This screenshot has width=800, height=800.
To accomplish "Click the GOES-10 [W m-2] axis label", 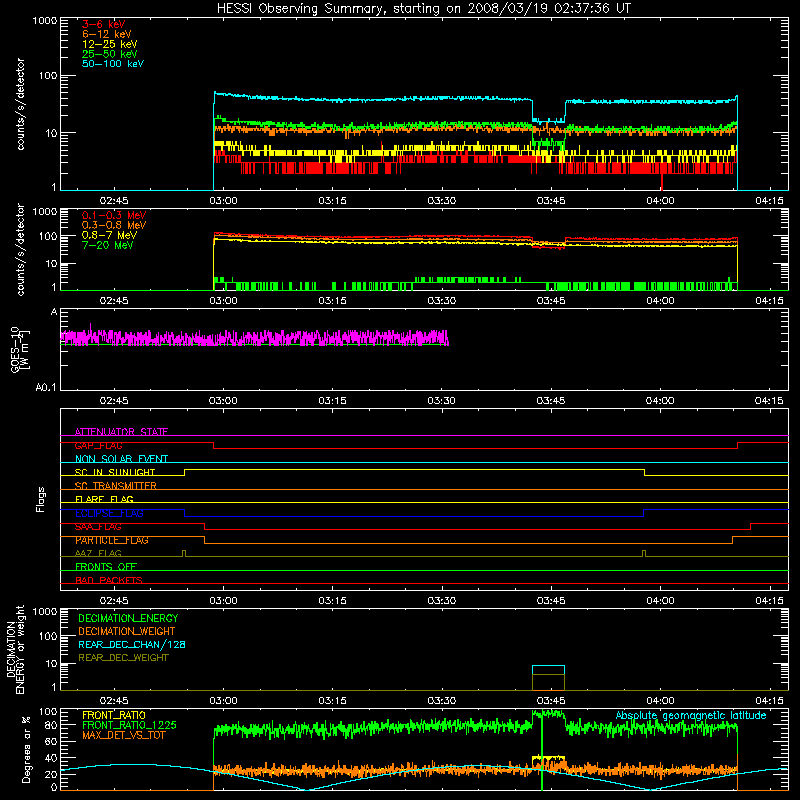I will (x=19, y=349).
